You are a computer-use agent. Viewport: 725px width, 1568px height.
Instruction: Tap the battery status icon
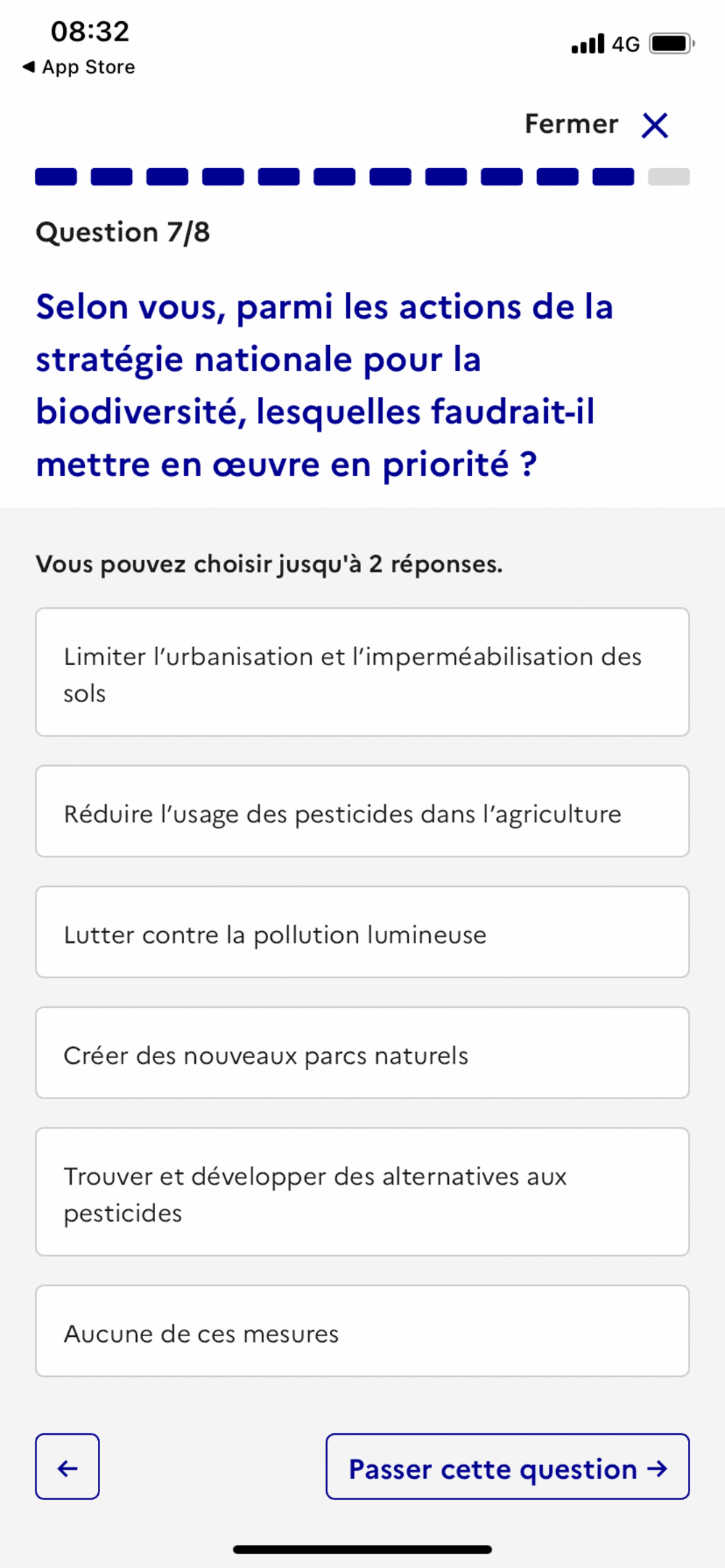[x=671, y=43]
